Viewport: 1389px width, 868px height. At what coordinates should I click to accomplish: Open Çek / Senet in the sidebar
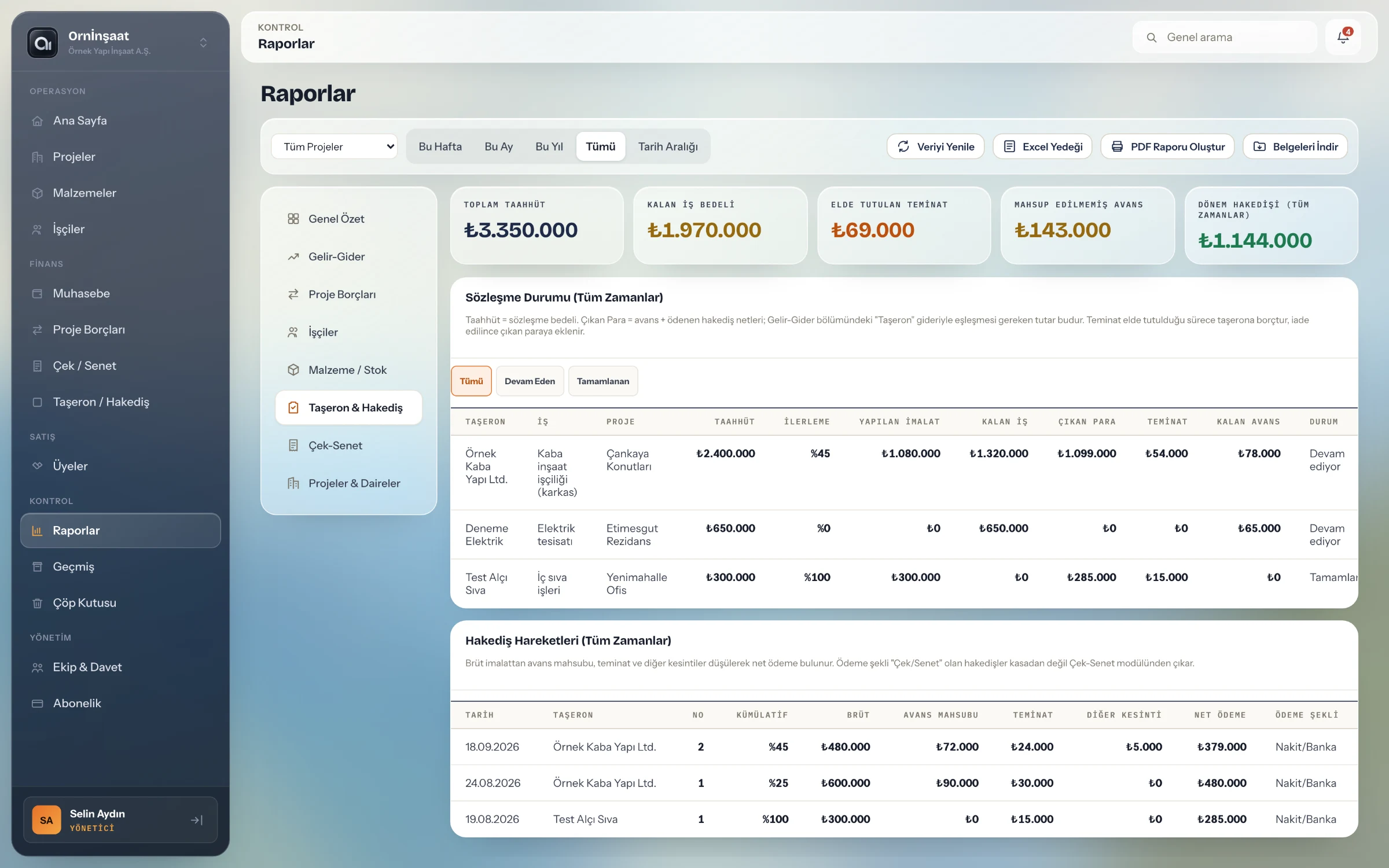point(120,366)
